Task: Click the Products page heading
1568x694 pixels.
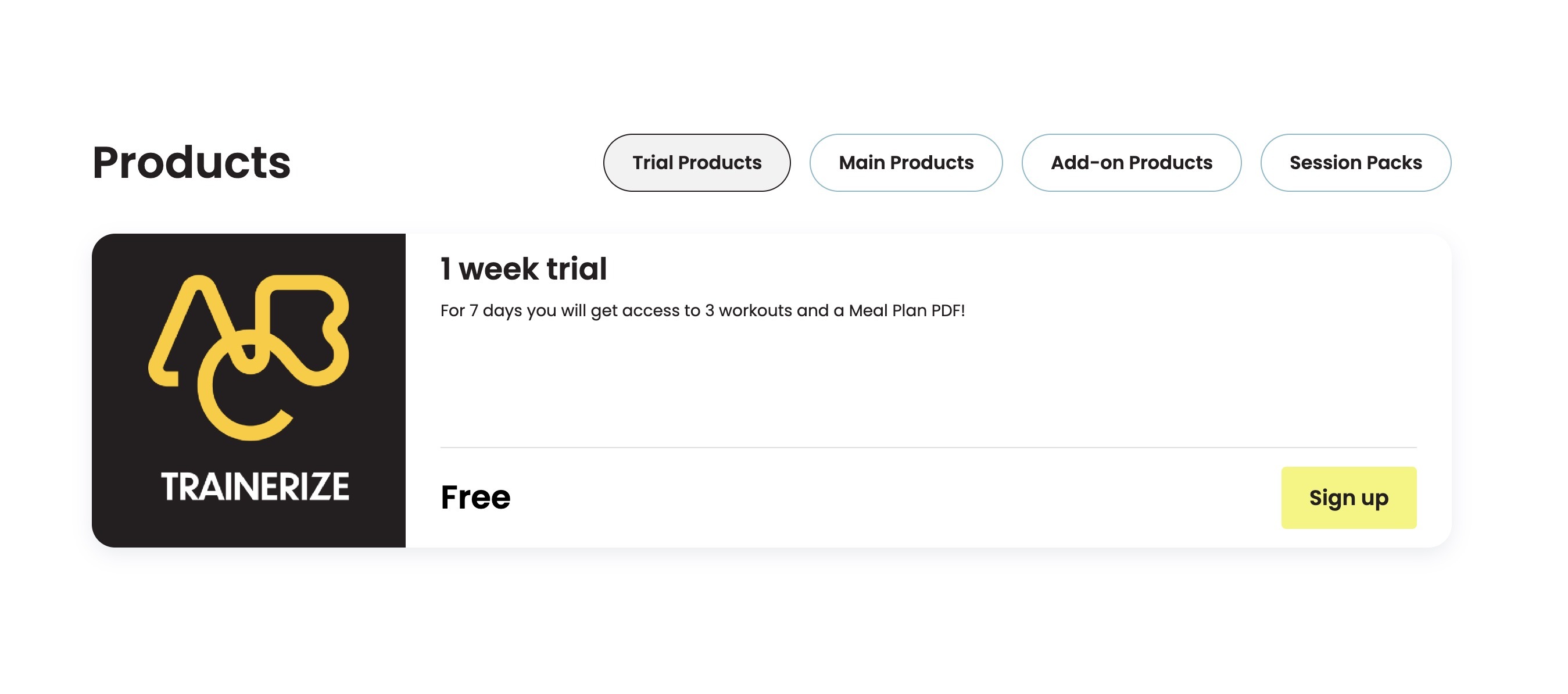Action: 191,163
